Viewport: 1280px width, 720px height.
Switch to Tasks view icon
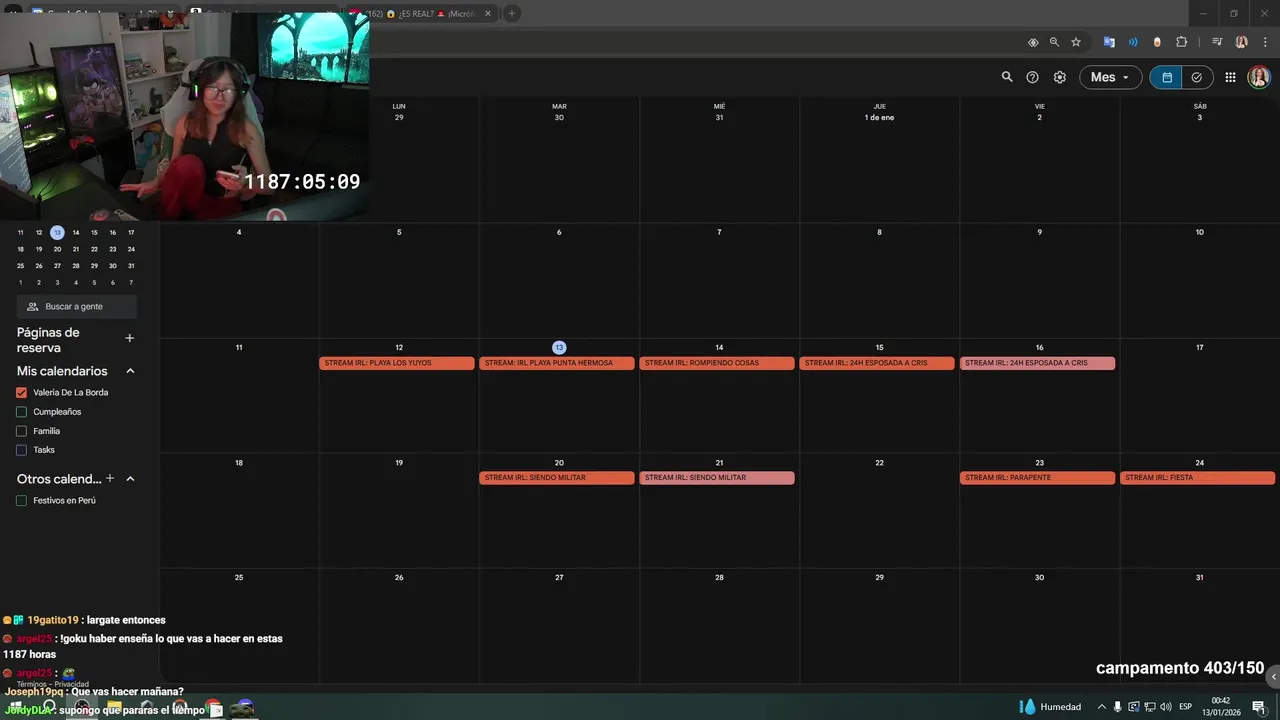(x=1197, y=77)
